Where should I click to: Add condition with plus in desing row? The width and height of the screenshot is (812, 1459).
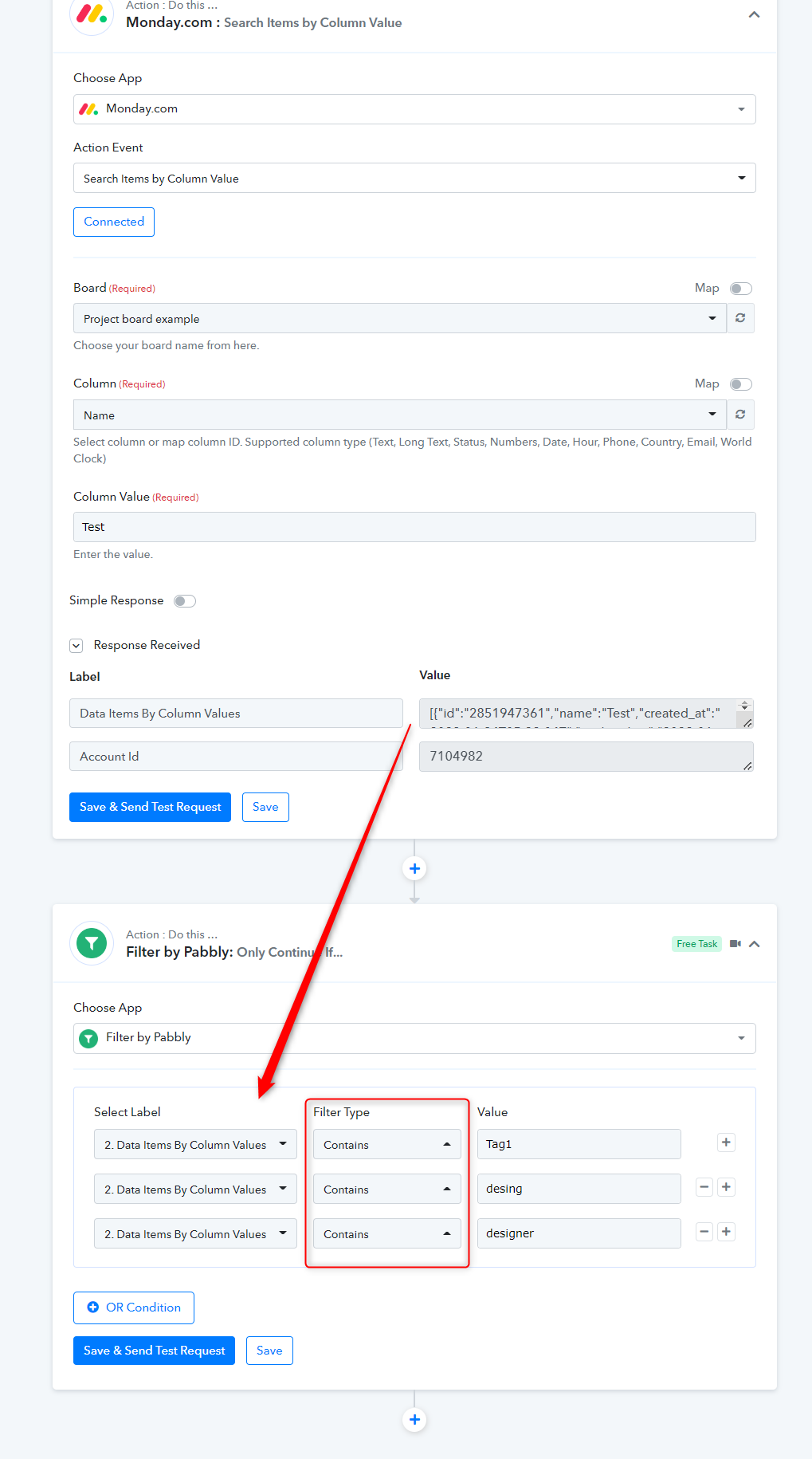tap(726, 1187)
